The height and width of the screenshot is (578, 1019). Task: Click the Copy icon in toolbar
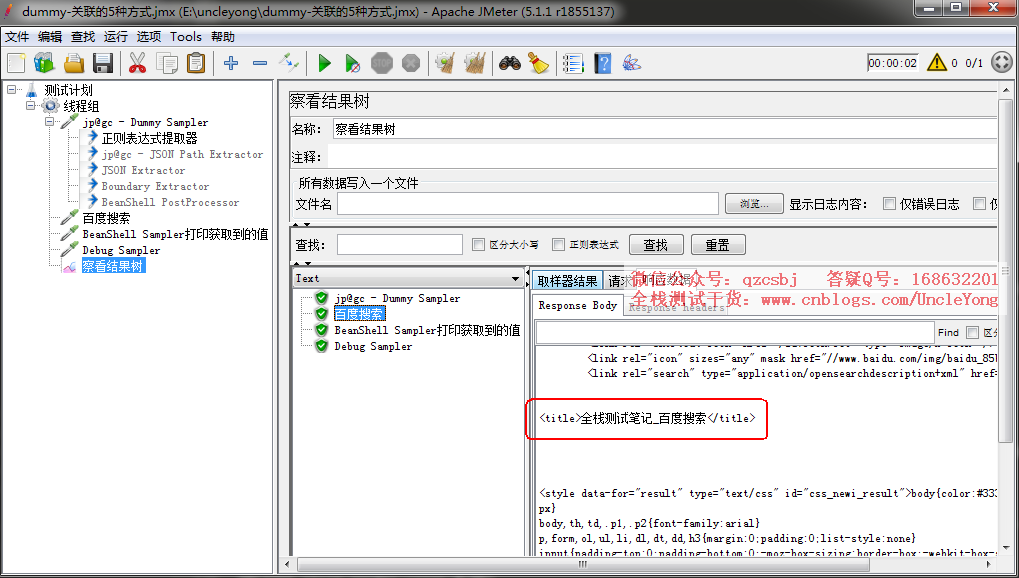(x=166, y=63)
